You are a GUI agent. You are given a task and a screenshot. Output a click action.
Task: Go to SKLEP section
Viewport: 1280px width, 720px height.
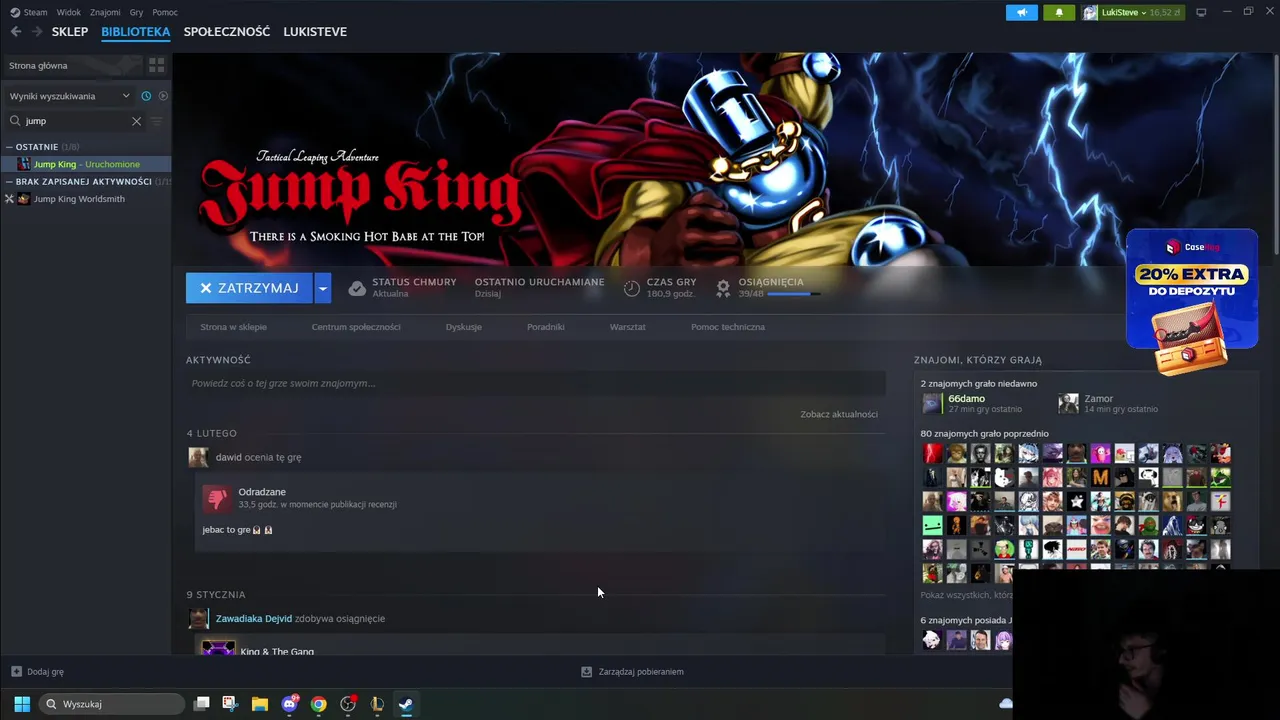[x=70, y=32]
